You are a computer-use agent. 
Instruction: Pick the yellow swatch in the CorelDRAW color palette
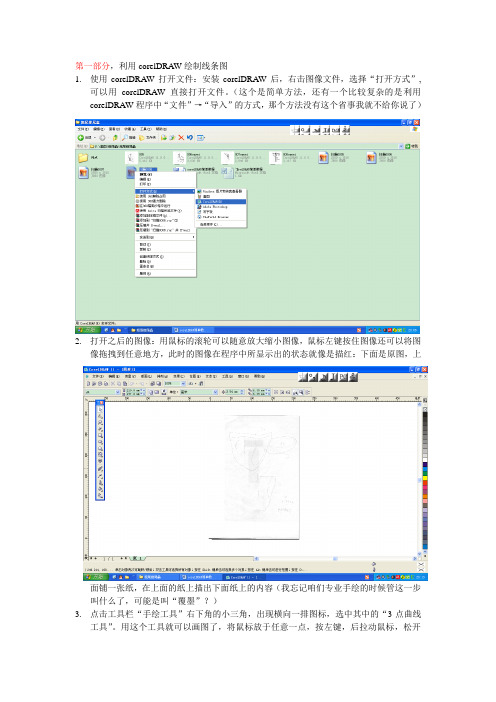coord(425,478)
